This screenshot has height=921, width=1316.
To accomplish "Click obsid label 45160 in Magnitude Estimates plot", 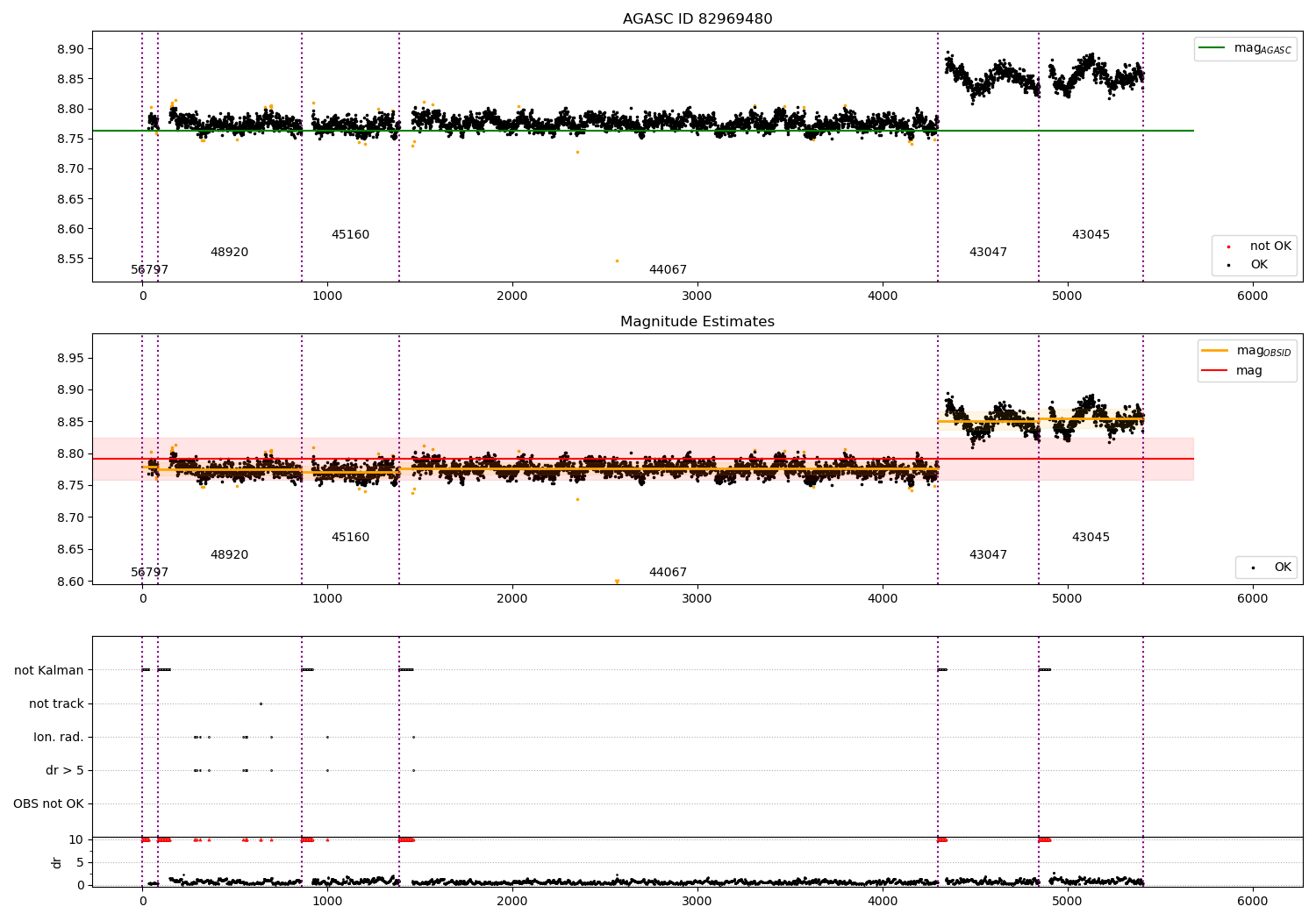I will tap(350, 538).
